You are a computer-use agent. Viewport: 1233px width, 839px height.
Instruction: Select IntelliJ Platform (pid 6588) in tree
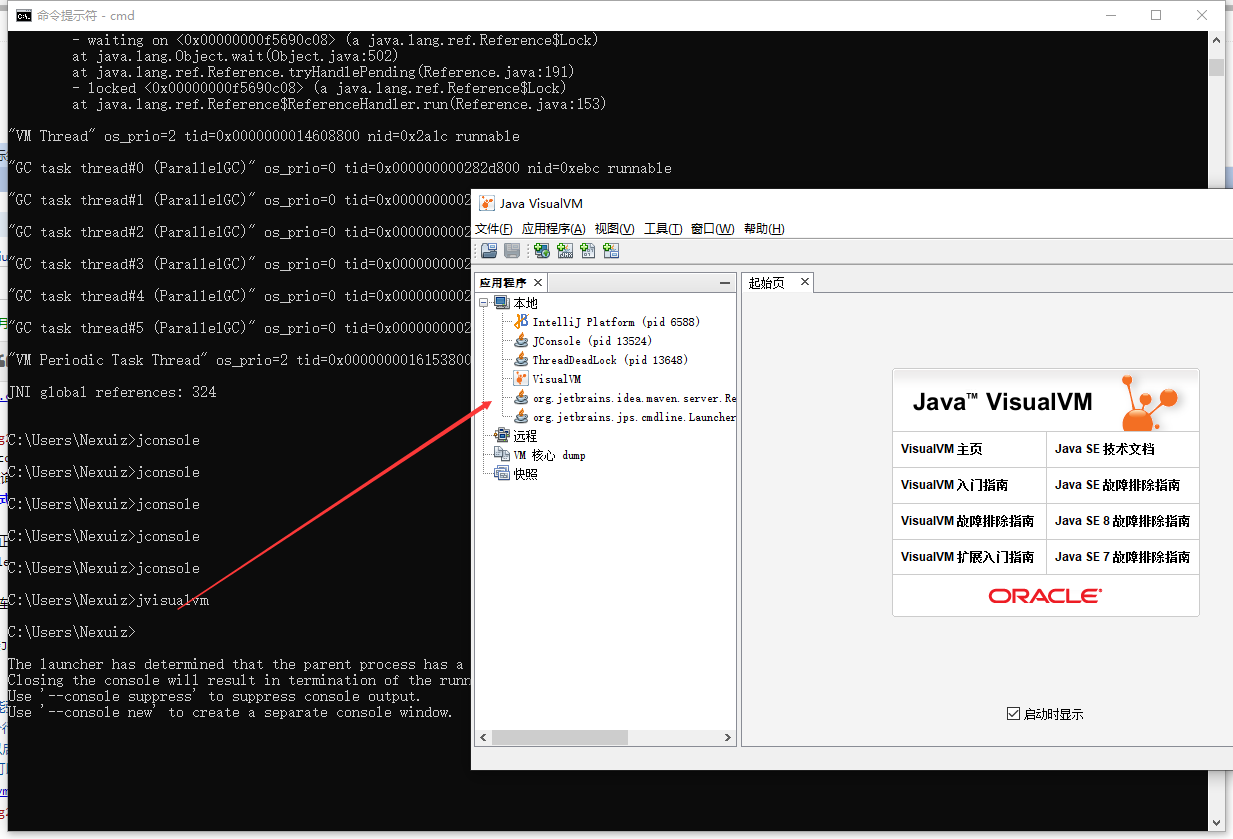point(616,322)
